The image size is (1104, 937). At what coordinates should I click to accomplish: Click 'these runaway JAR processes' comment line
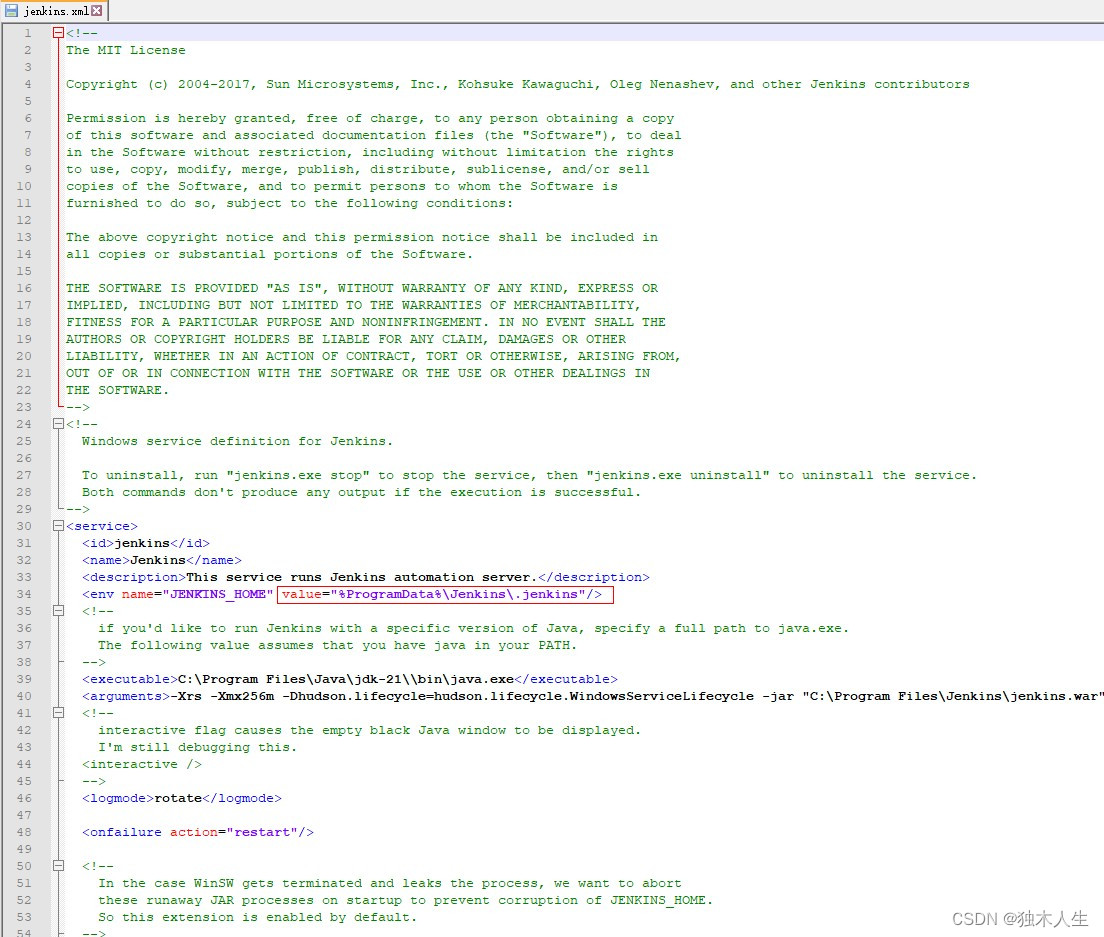coord(406,900)
